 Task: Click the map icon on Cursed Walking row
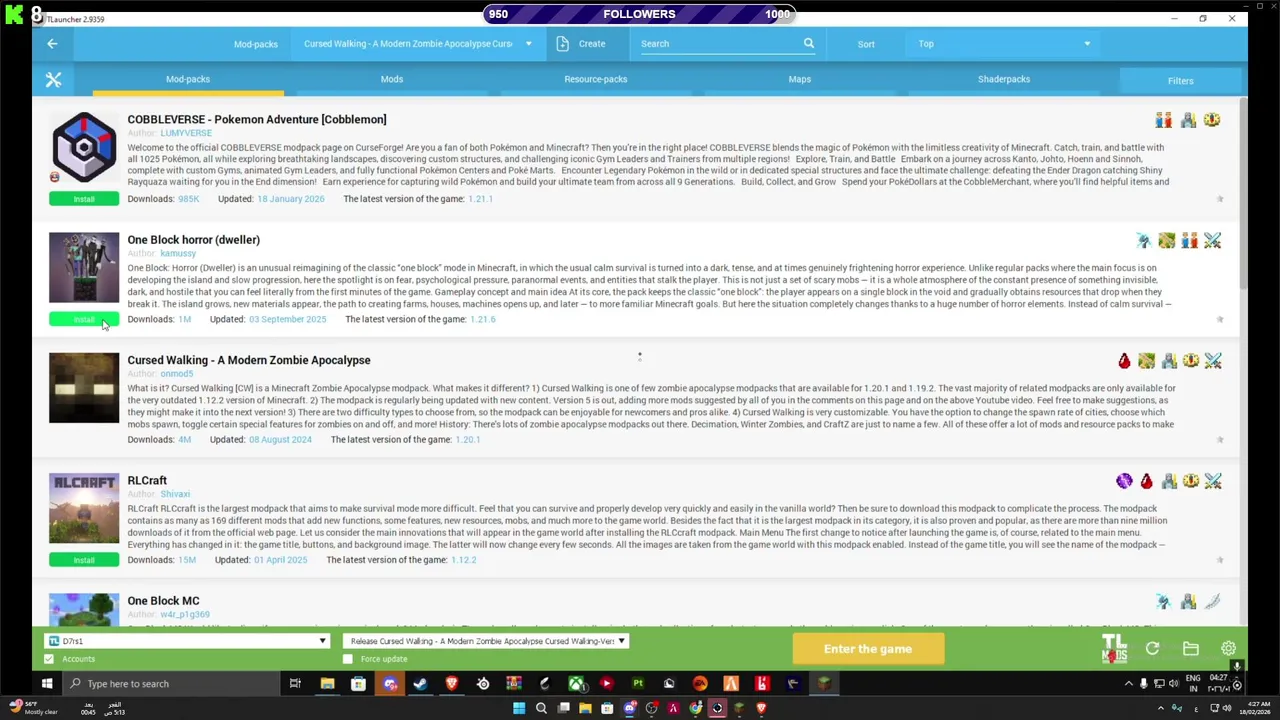coord(1146,361)
